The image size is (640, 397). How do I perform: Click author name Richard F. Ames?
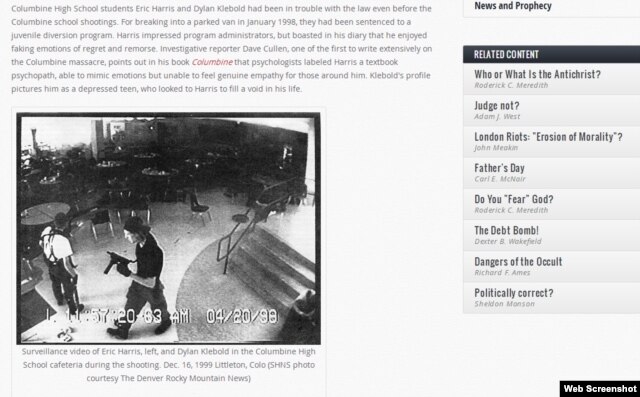click(502, 273)
